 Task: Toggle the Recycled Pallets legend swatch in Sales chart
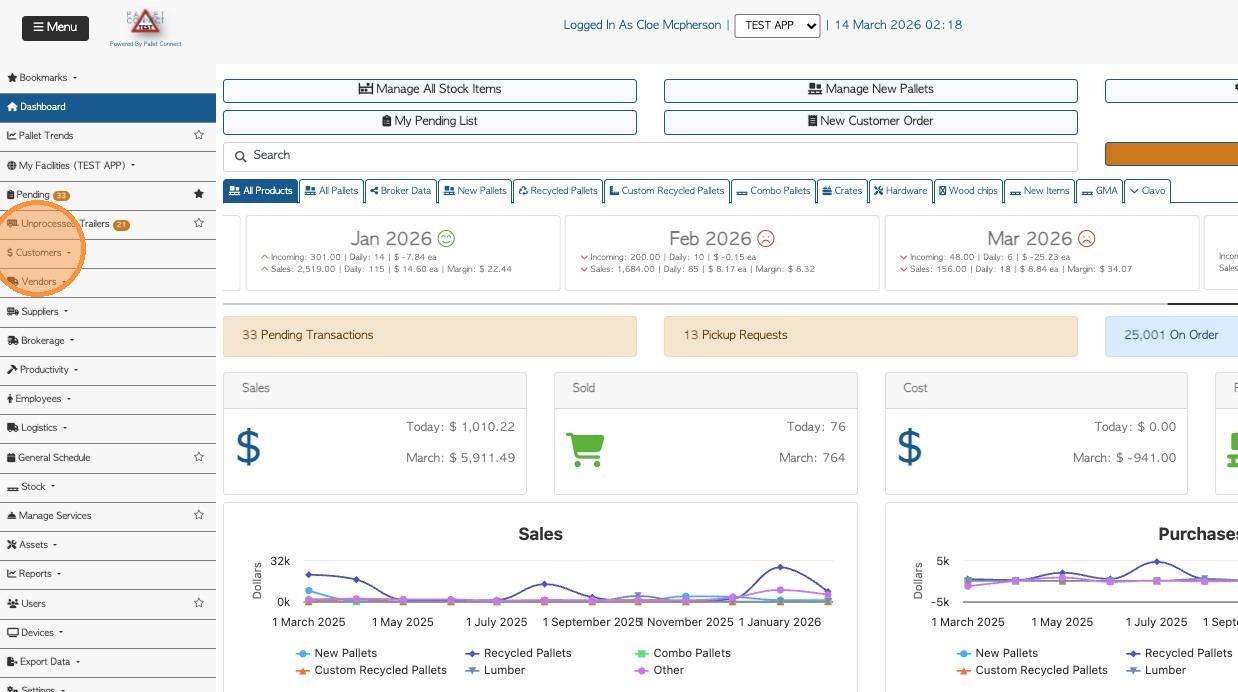[x=470, y=653]
